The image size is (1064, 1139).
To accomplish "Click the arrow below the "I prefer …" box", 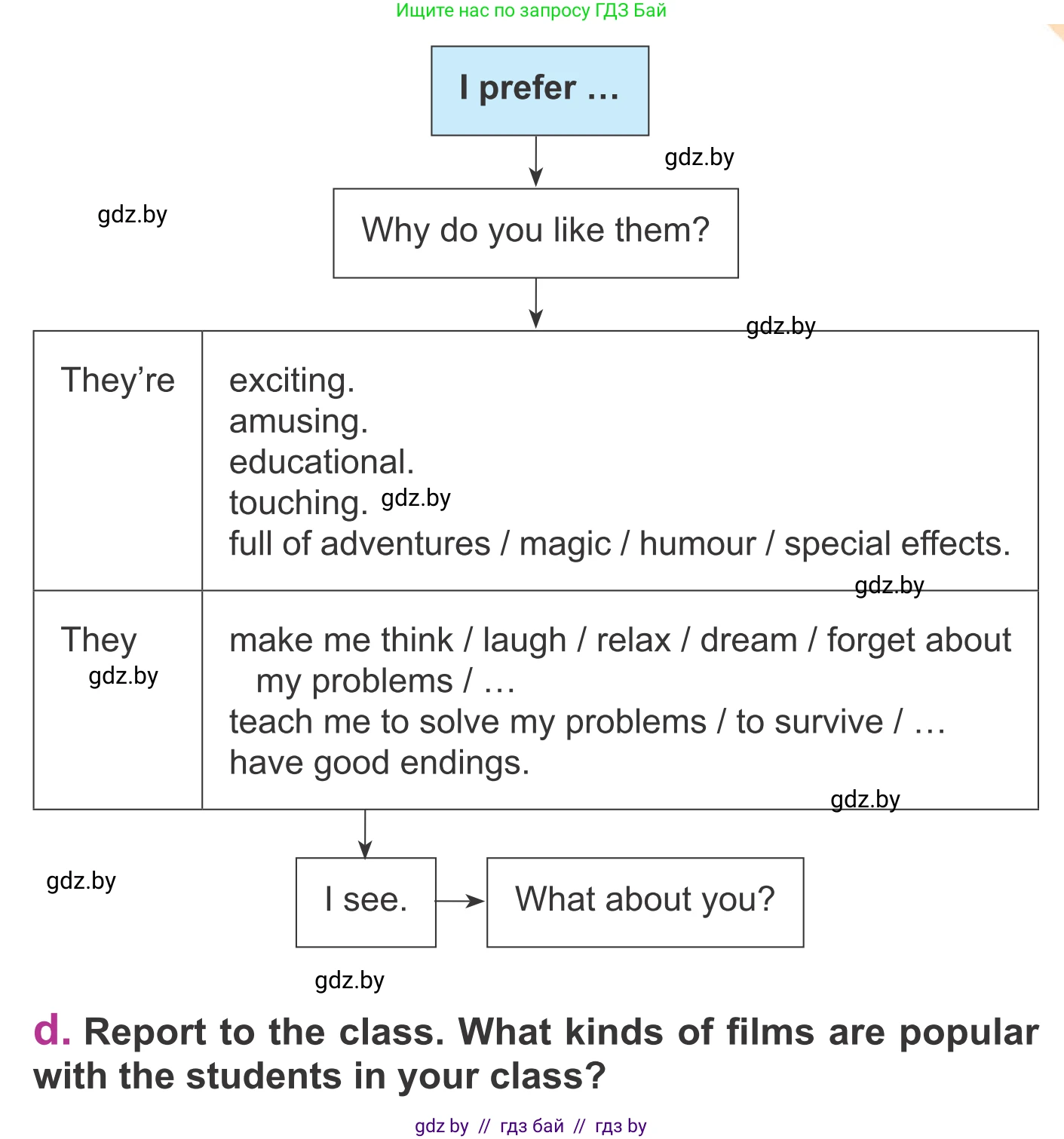I will [x=536, y=161].
